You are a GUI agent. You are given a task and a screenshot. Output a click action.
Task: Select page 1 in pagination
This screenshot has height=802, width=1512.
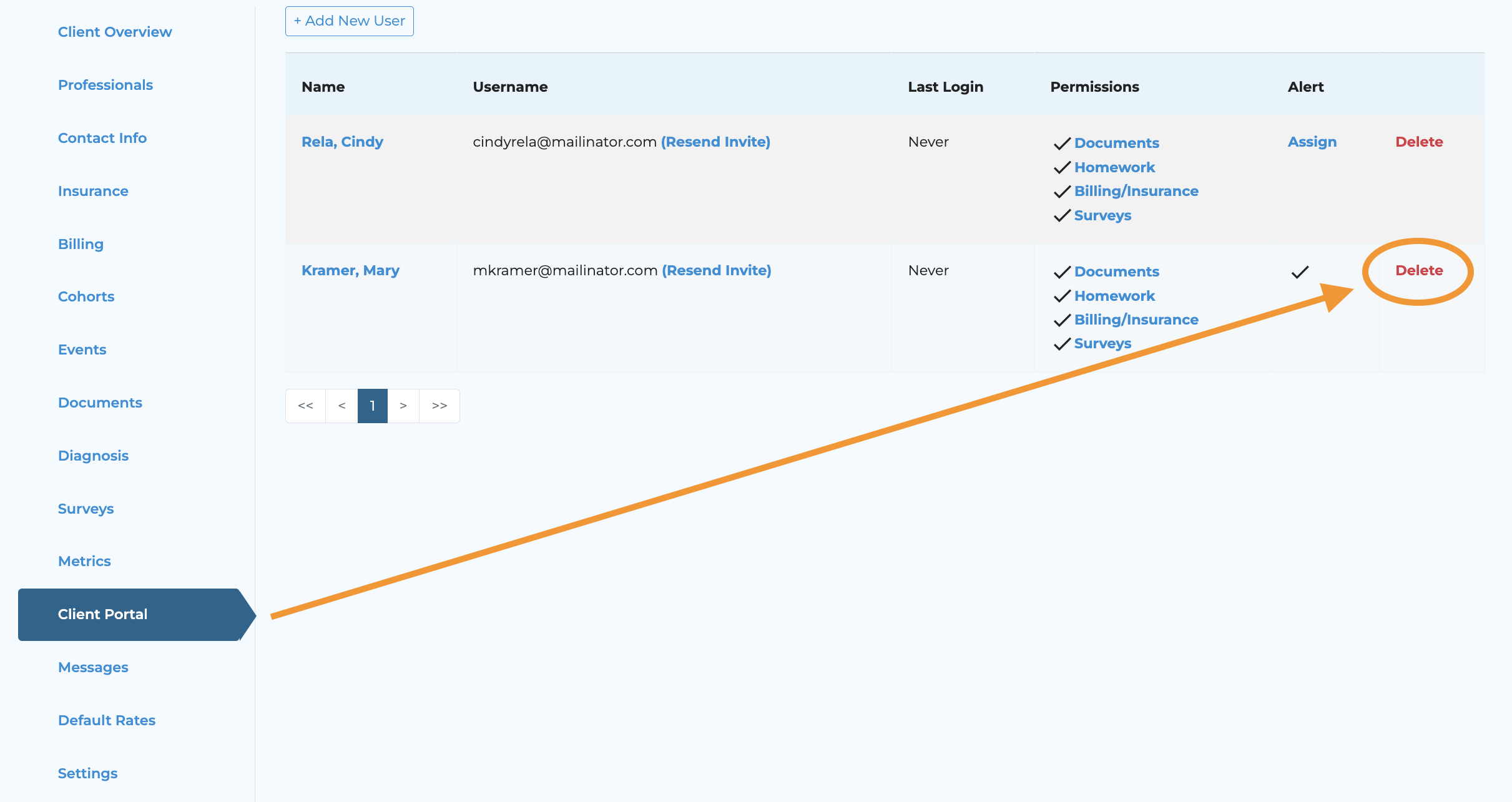pyautogui.click(x=373, y=406)
